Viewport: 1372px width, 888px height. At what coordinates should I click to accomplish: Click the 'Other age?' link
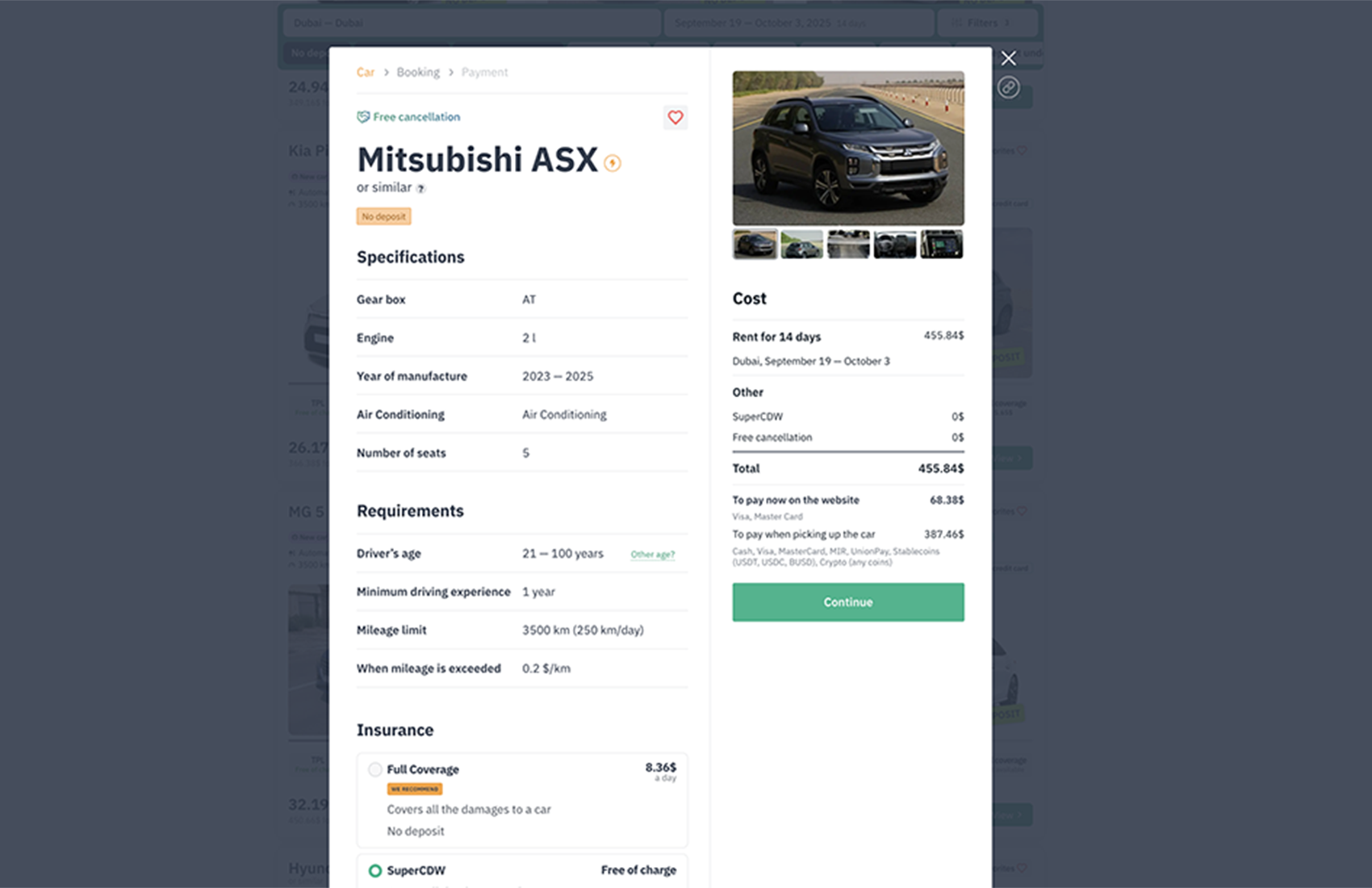[x=652, y=555]
